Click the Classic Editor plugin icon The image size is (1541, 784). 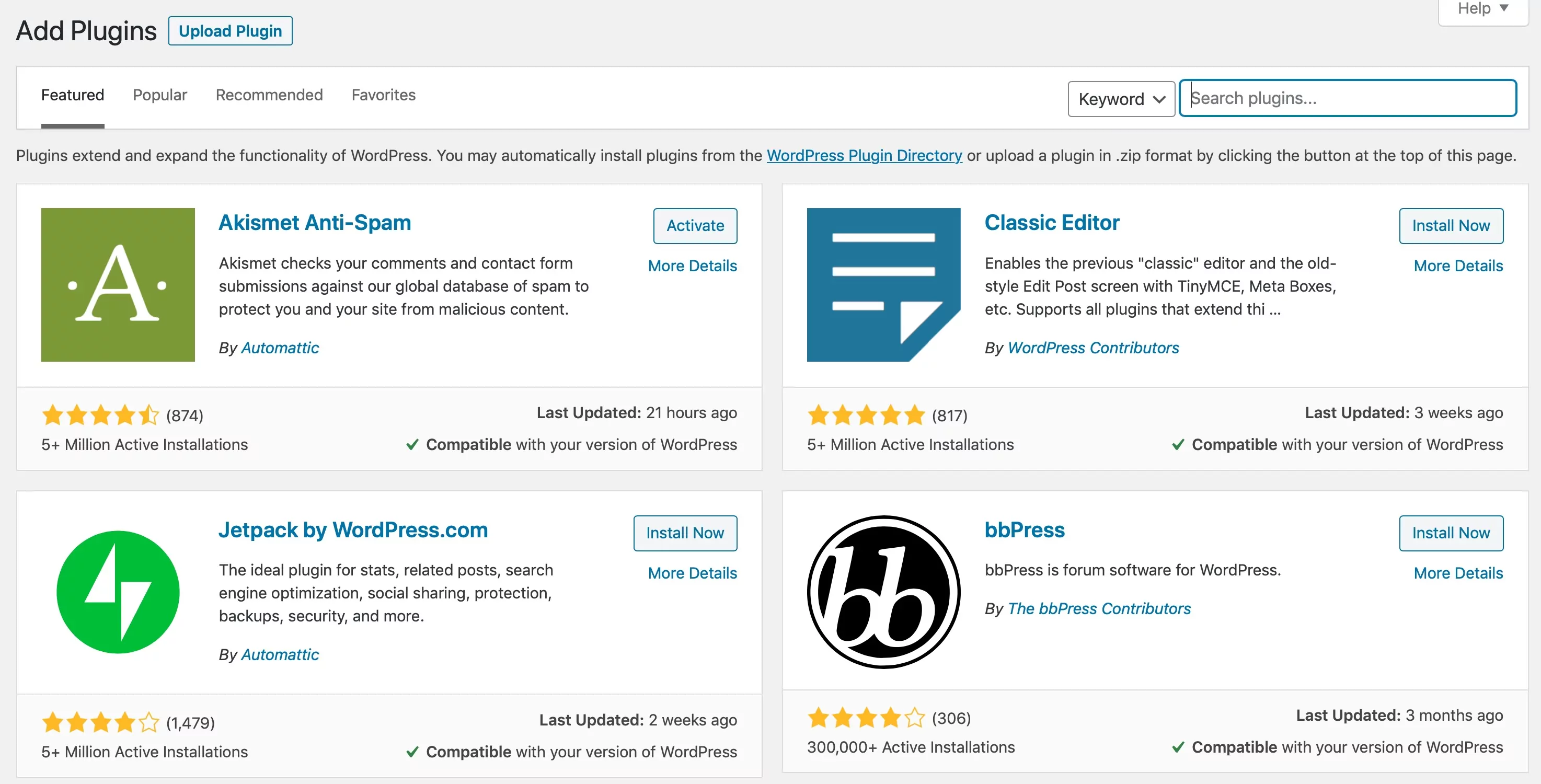(883, 285)
